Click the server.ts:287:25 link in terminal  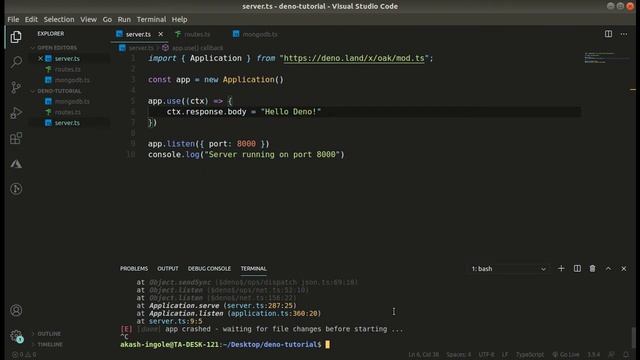click(260, 306)
